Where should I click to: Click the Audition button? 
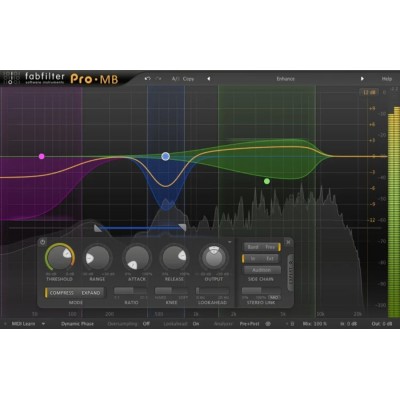point(262,270)
